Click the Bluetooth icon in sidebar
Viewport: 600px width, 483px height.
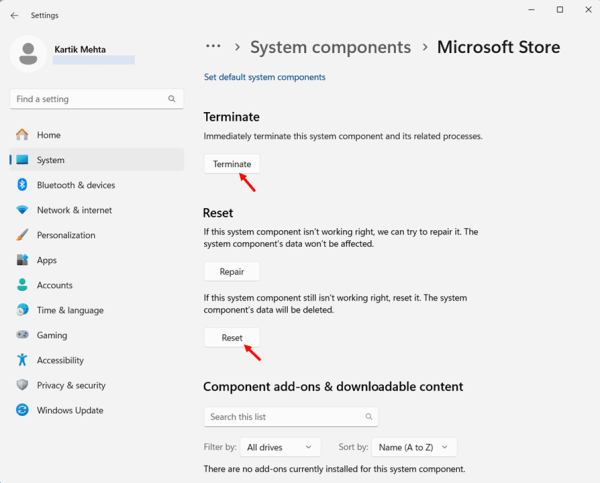22,185
